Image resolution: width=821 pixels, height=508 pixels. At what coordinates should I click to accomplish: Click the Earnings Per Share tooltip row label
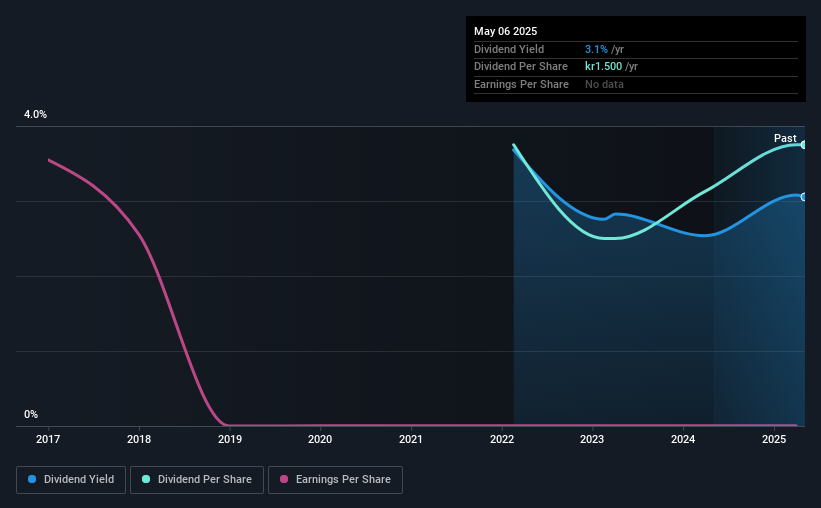521,84
